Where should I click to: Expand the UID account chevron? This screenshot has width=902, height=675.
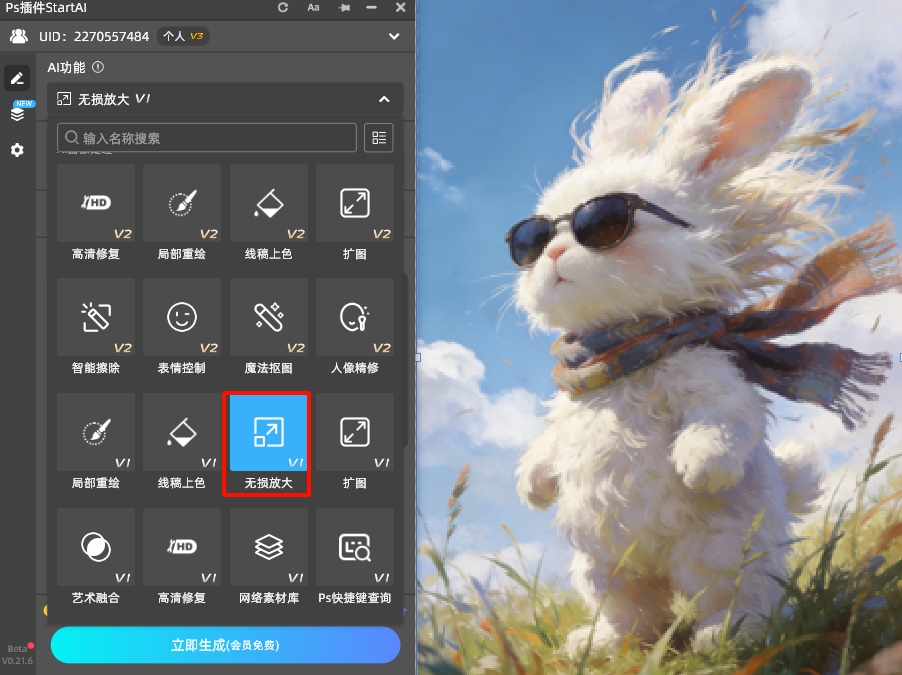394,37
